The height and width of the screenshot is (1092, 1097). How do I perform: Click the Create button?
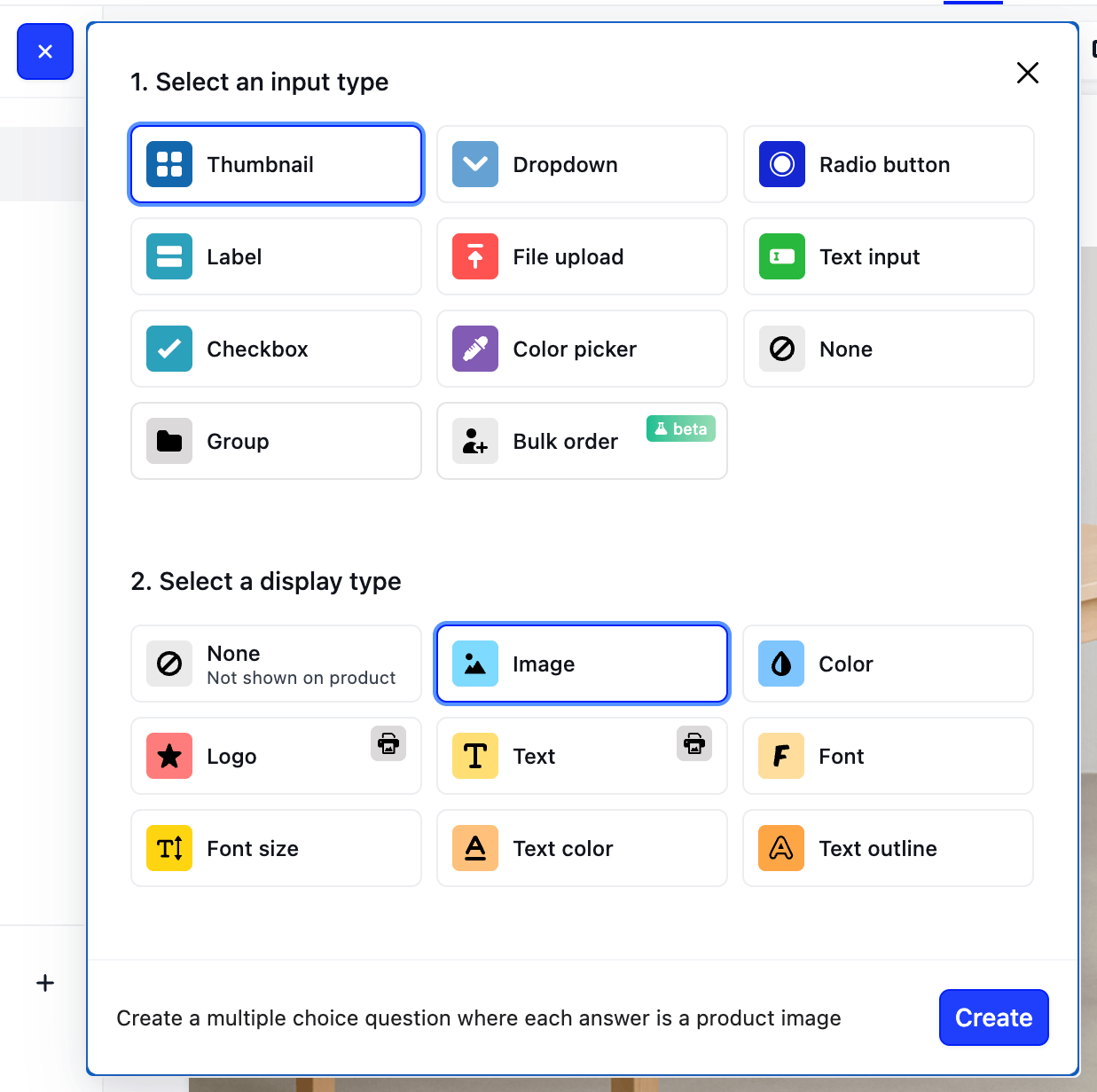(993, 1017)
